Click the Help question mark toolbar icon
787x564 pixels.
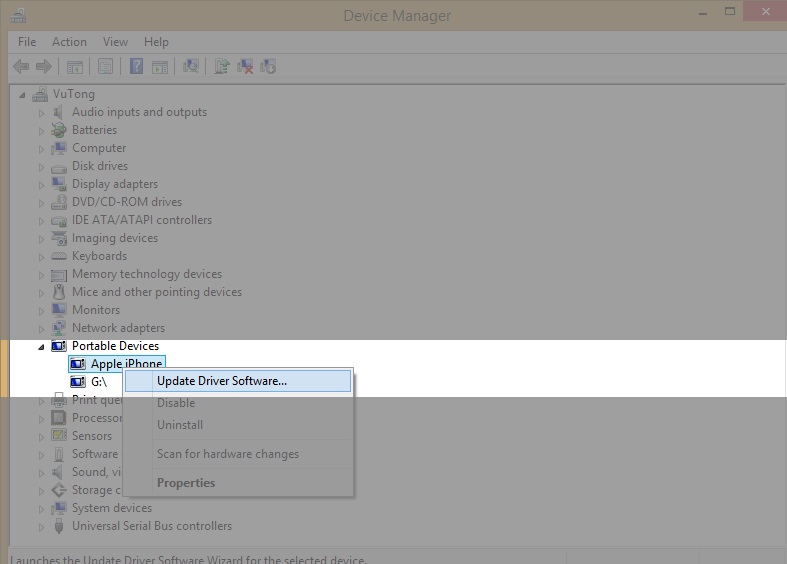click(x=137, y=67)
